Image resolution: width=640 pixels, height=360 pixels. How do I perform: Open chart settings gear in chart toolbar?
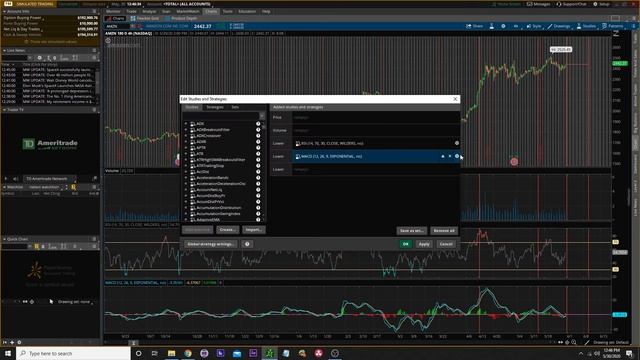point(503,26)
